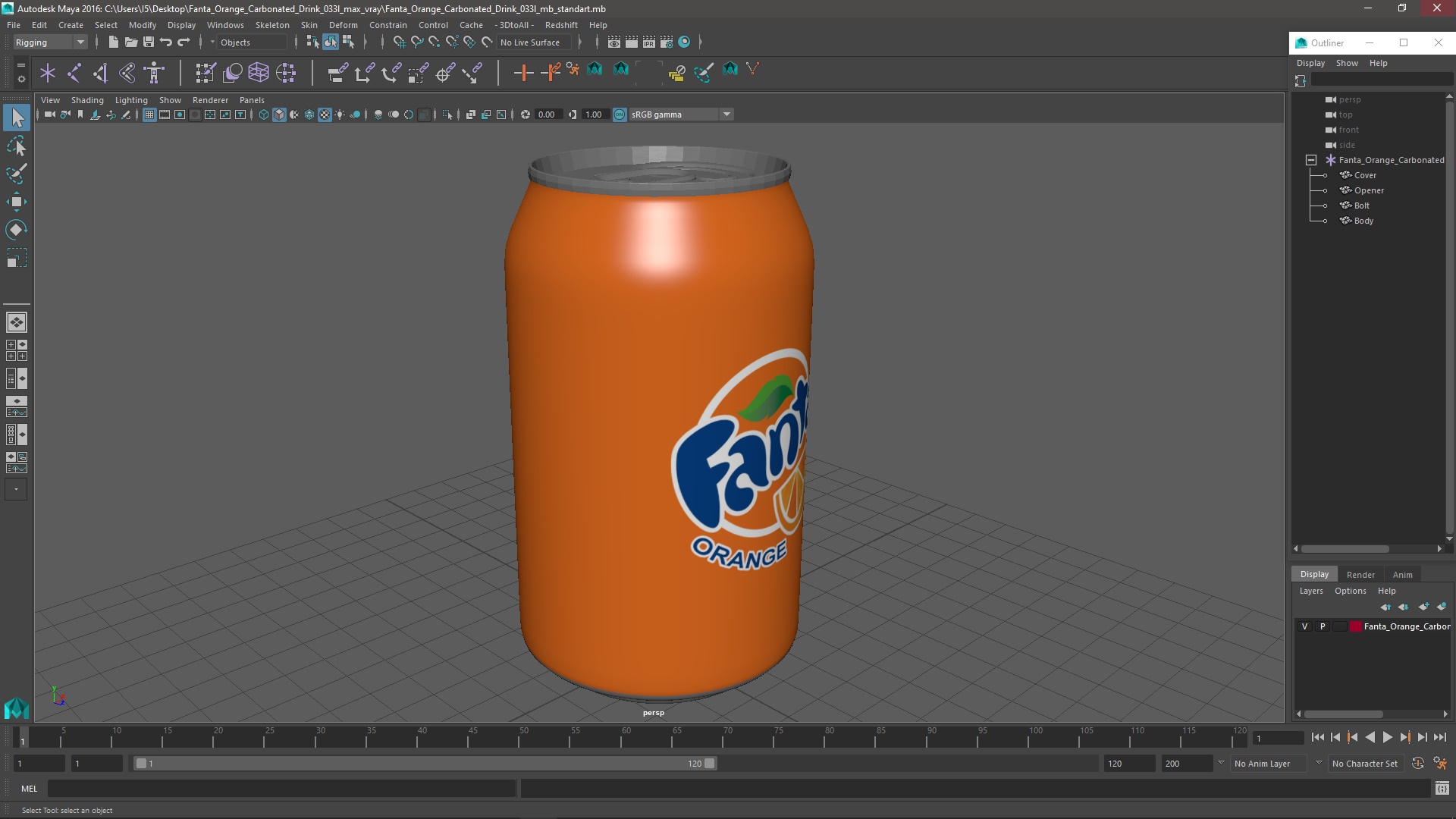The width and height of the screenshot is (1456, 819).
Task: Open the Objects selection mask field
Action: (253, 42)
